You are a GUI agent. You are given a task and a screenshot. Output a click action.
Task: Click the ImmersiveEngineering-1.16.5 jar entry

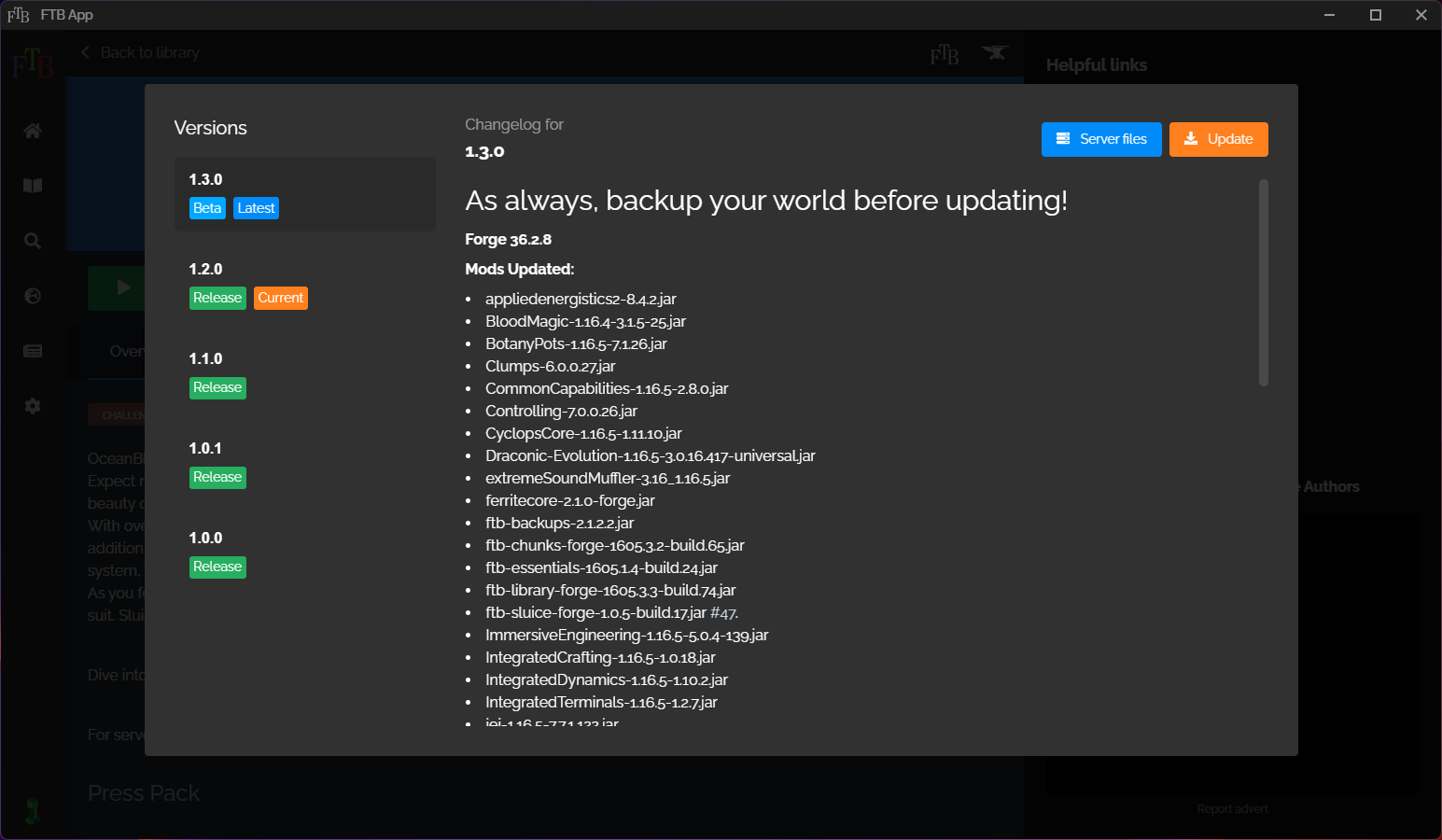[x=626, y=636]
